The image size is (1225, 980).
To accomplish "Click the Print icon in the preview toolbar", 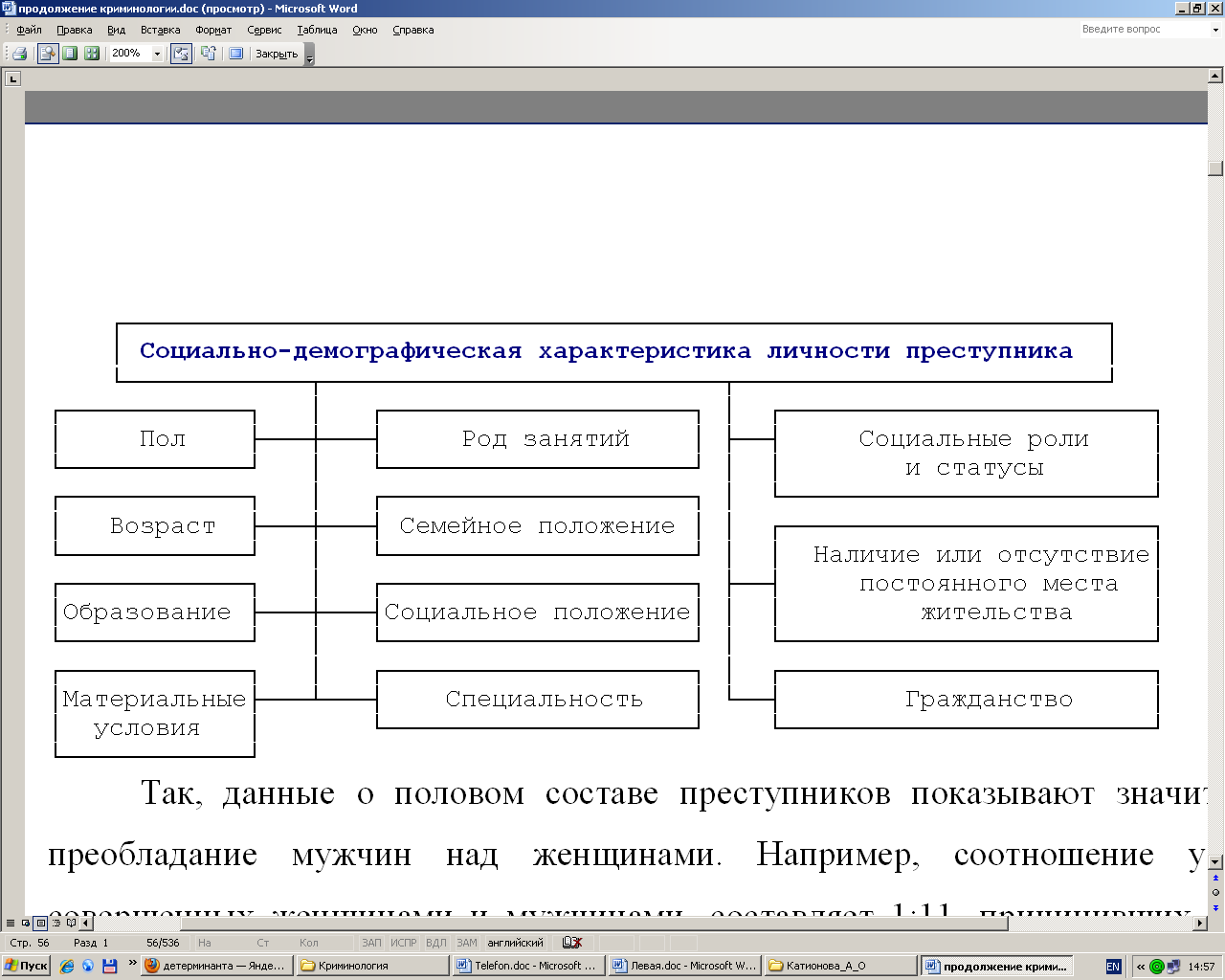I will tap(18, 54).
